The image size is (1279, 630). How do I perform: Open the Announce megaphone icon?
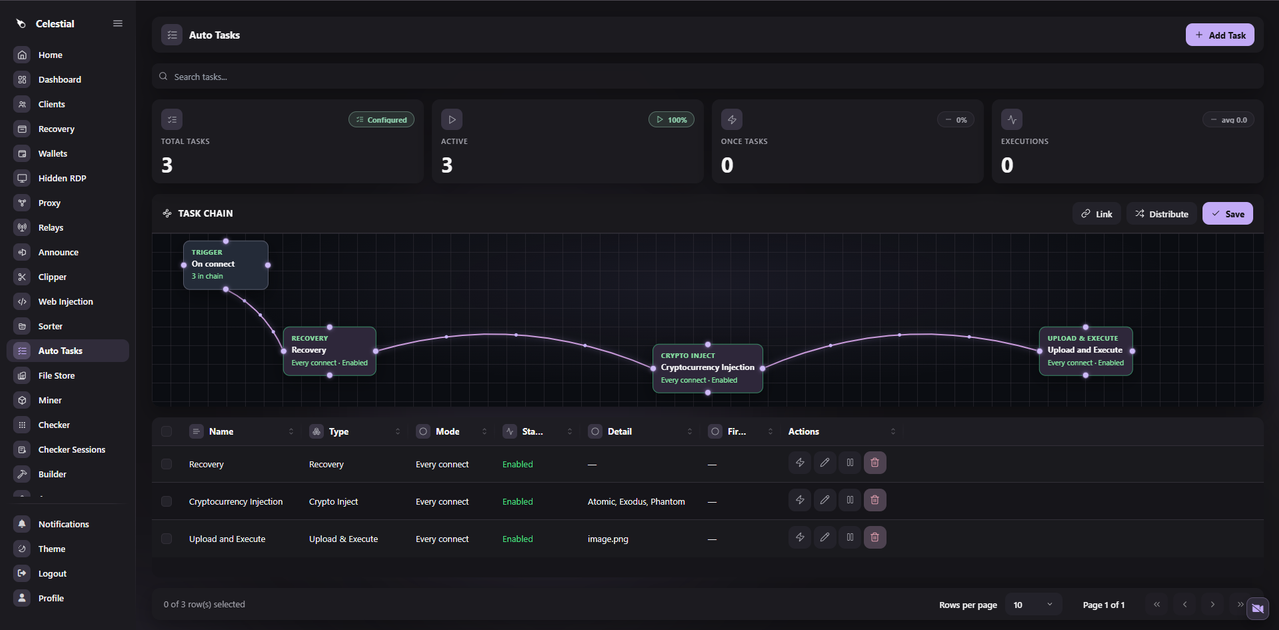[x=22, y=252]
